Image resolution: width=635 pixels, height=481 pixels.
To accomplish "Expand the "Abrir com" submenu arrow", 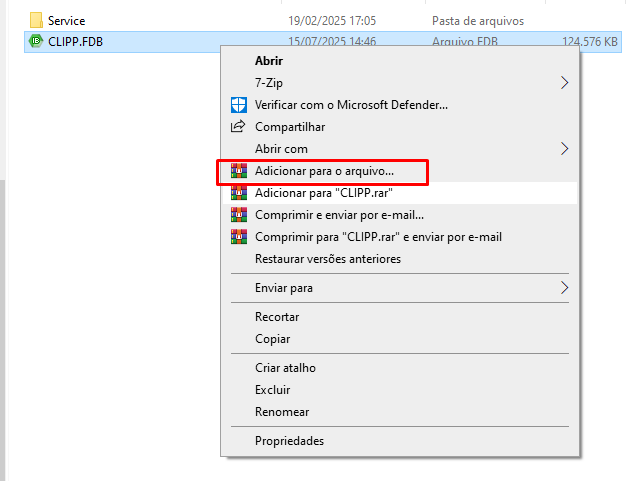I will click(564, 148).
